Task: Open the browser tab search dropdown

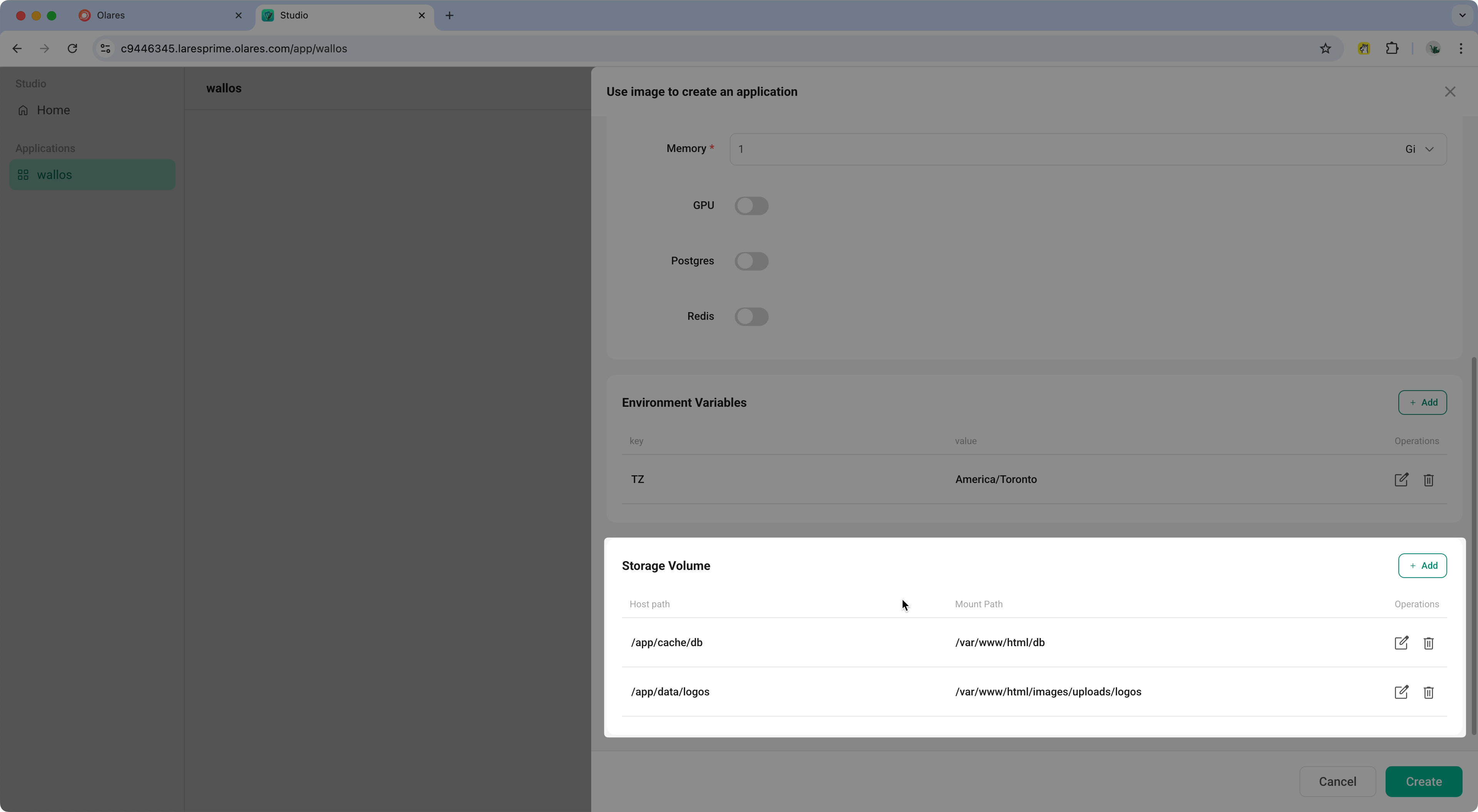Action: point(1463,15)
